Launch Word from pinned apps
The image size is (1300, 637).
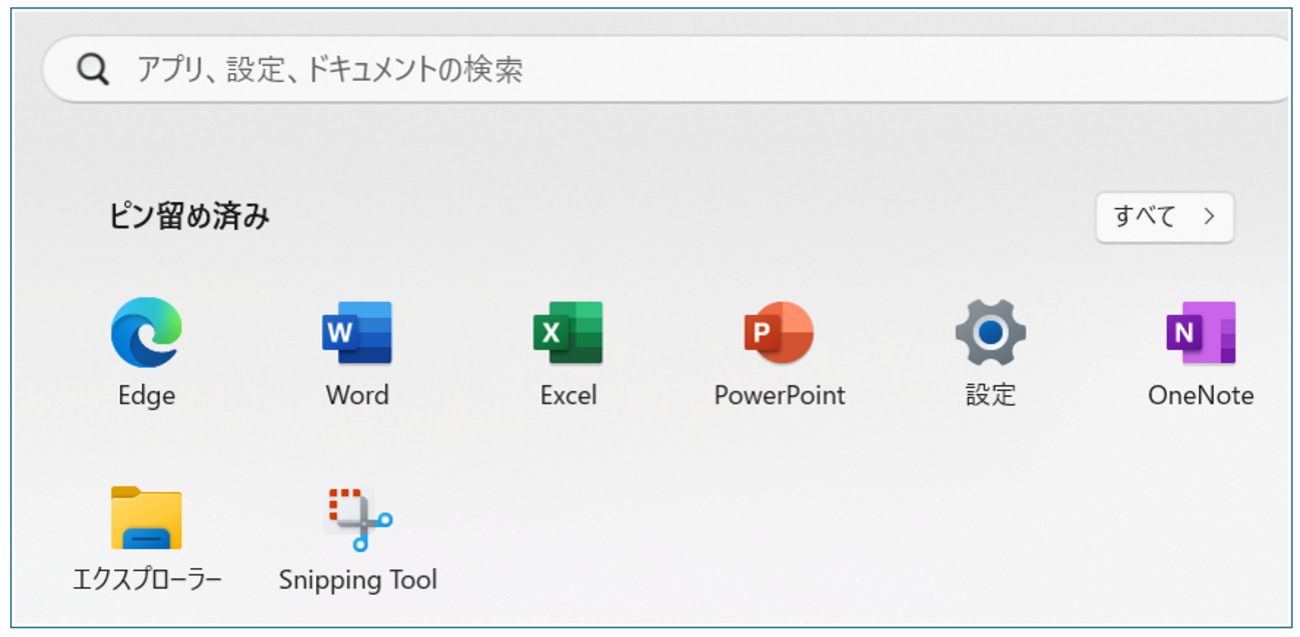tap(357, 333)
